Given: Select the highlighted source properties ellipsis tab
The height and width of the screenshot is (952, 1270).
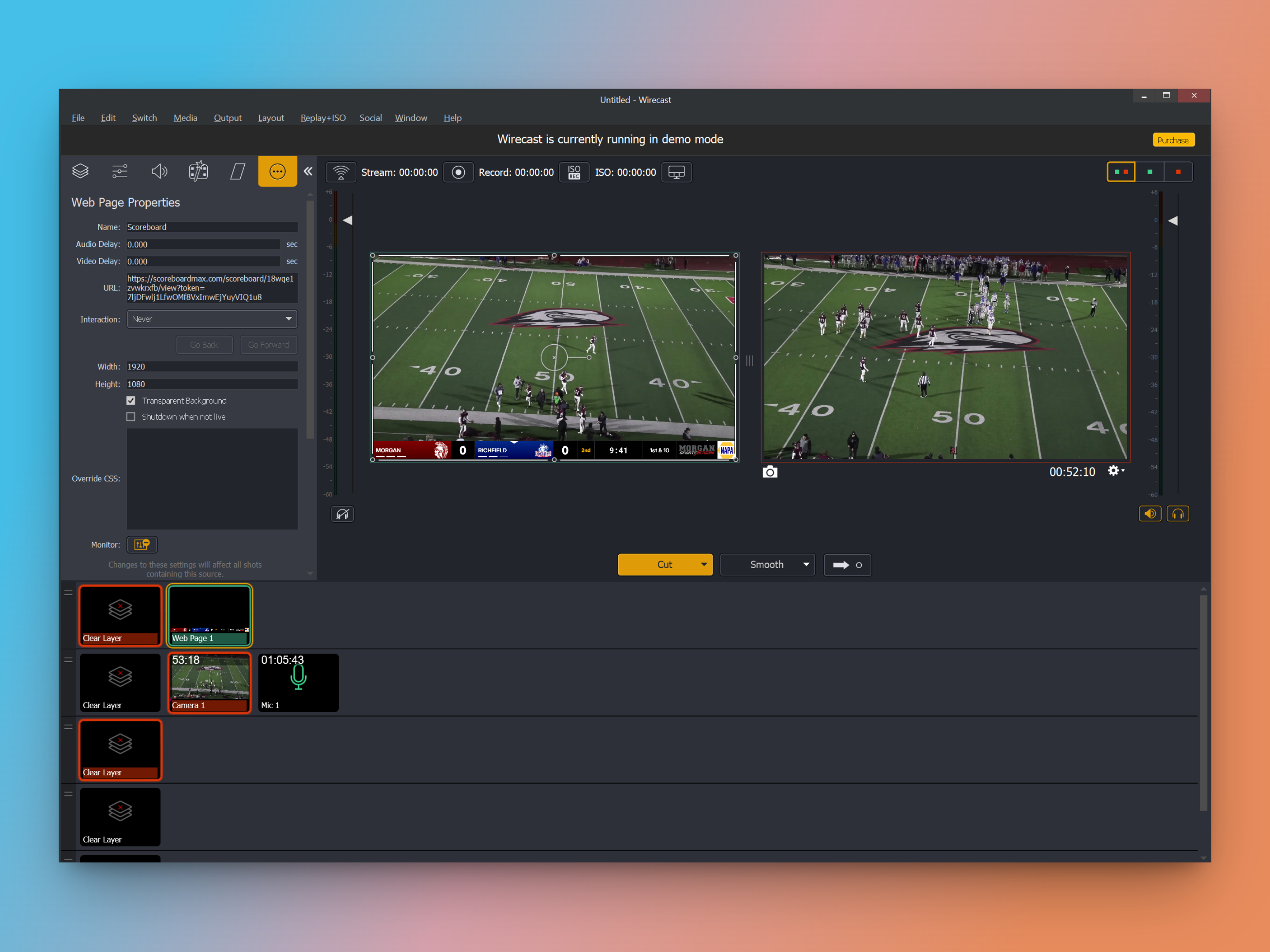Looking at the screenshot, I should [277, 171].
